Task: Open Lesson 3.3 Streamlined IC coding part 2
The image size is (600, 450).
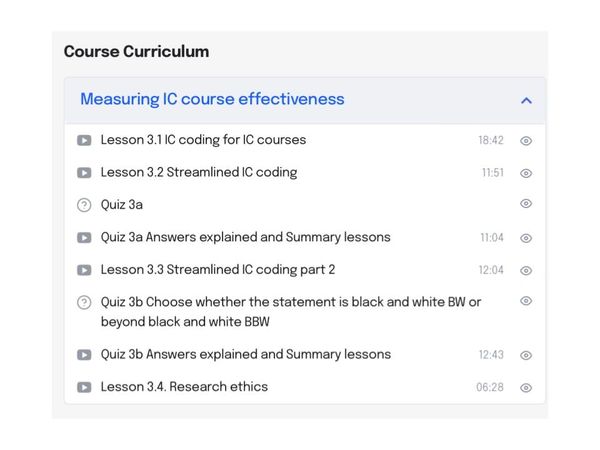Action: pyautogui.click(x=218, y=270)
